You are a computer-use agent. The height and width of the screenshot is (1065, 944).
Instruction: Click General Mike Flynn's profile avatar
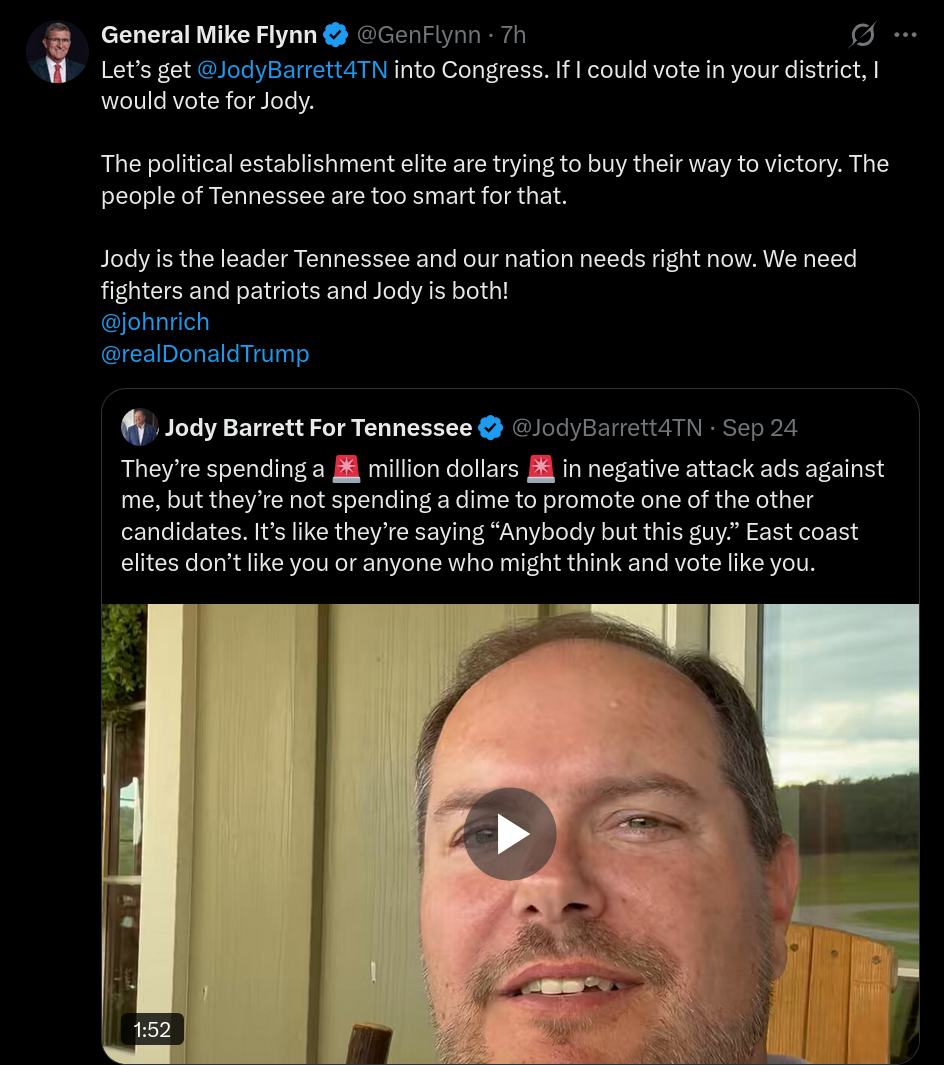click(x=58, y=52)
